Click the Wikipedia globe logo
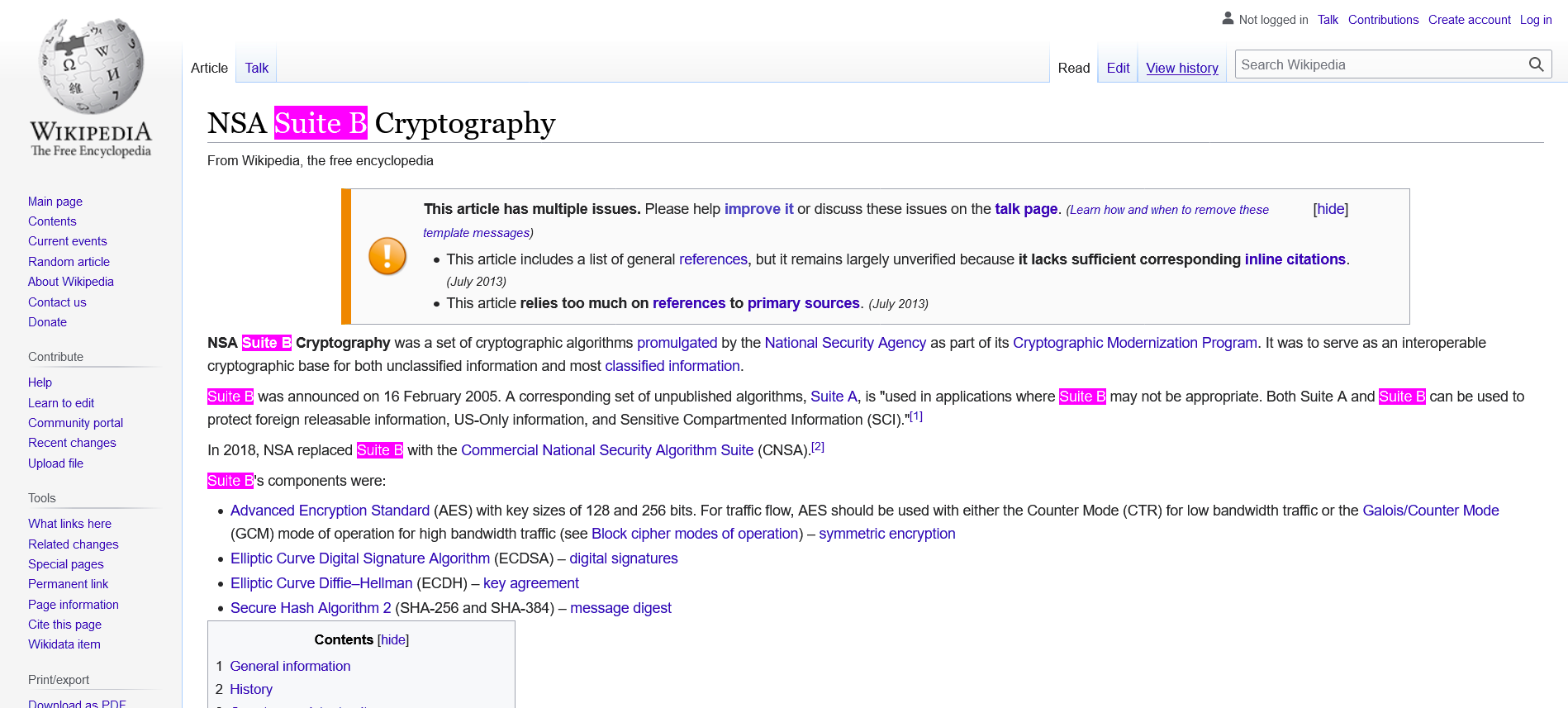This screenshot has height=708, width=1568. pyautogui.click(x=91, y=68)
